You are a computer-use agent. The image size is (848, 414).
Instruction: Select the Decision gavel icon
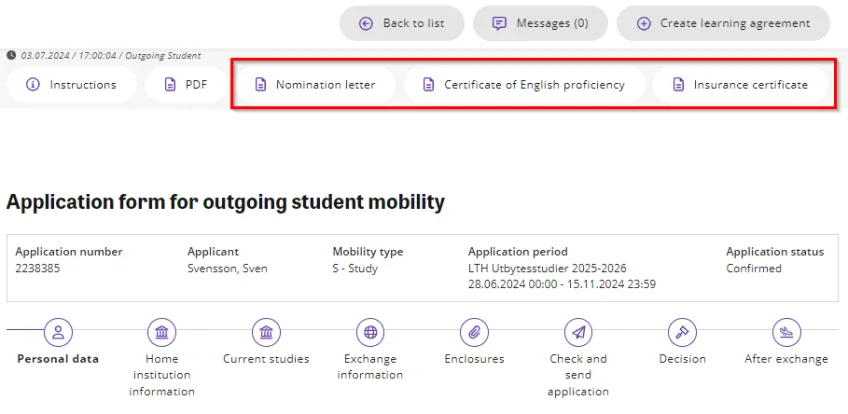[682, 332]
